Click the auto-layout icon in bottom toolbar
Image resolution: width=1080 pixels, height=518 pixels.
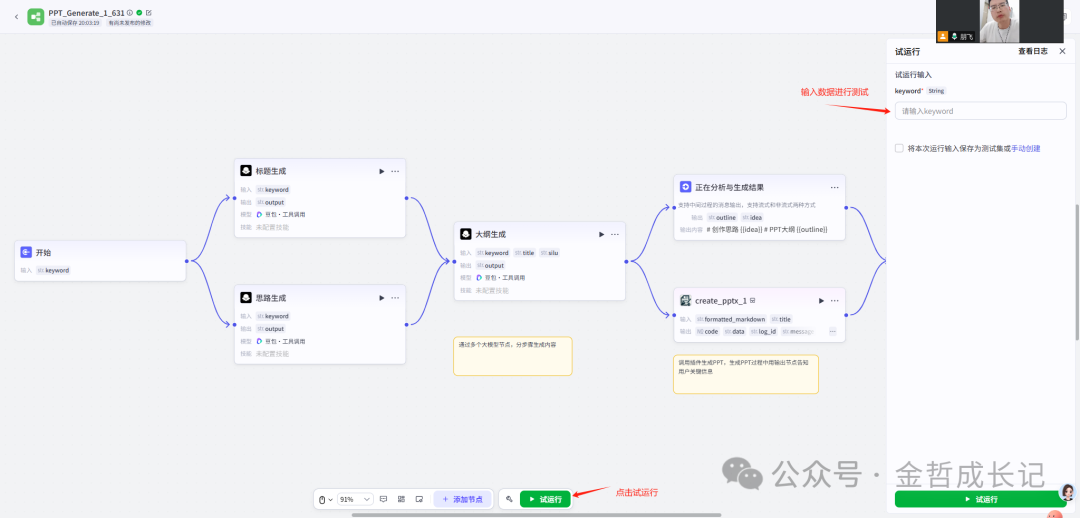pyautogui.click(x=401, y=499)
